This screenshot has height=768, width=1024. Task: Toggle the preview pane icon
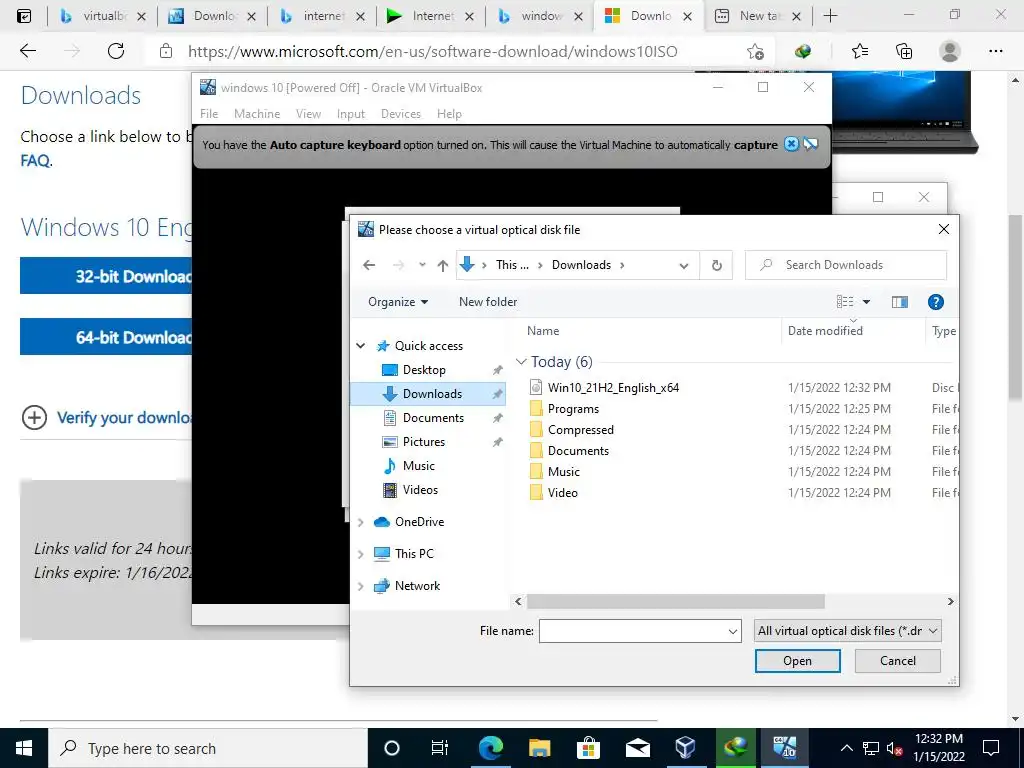(x=900, y=302)
